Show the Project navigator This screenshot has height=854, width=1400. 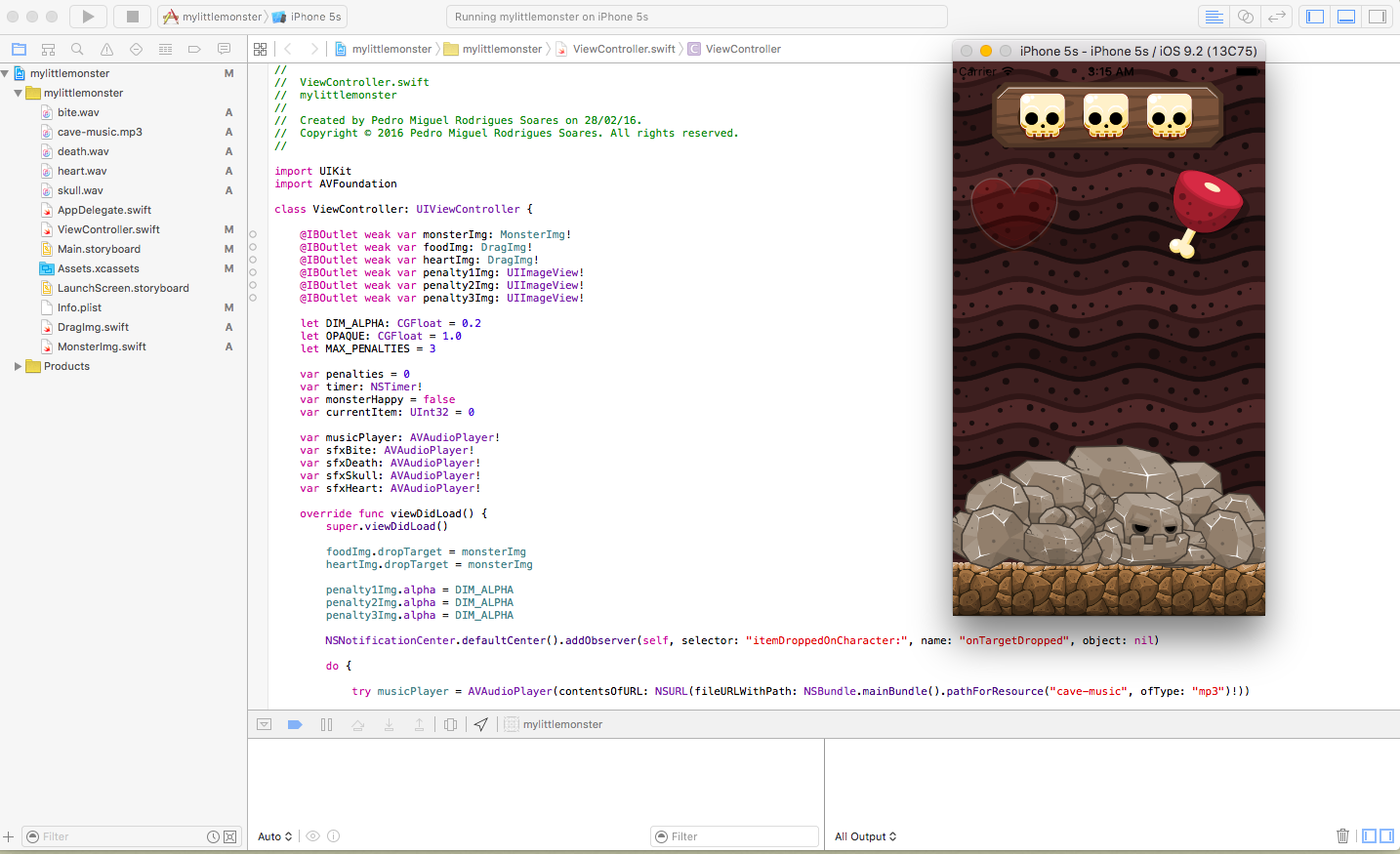(19, 49)
